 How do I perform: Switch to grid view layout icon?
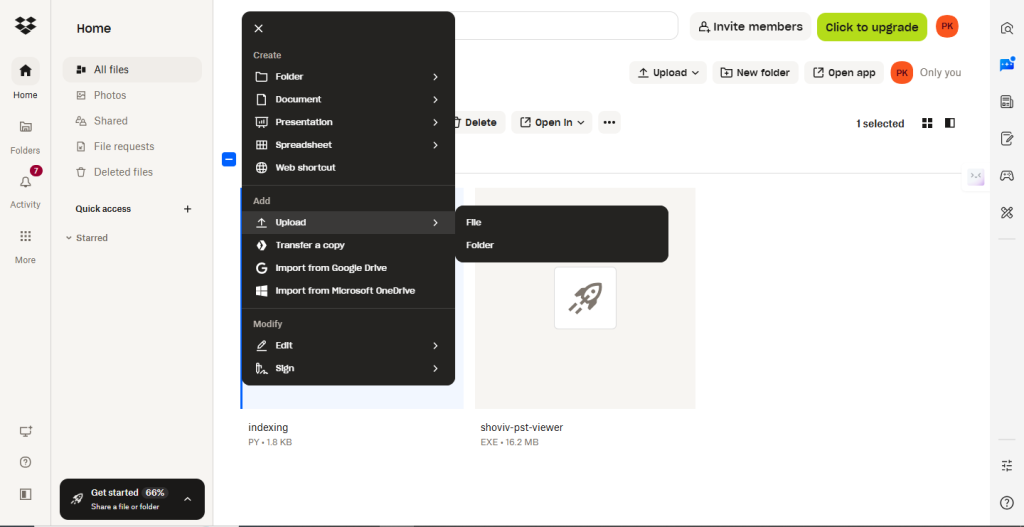tap(927, 123)
